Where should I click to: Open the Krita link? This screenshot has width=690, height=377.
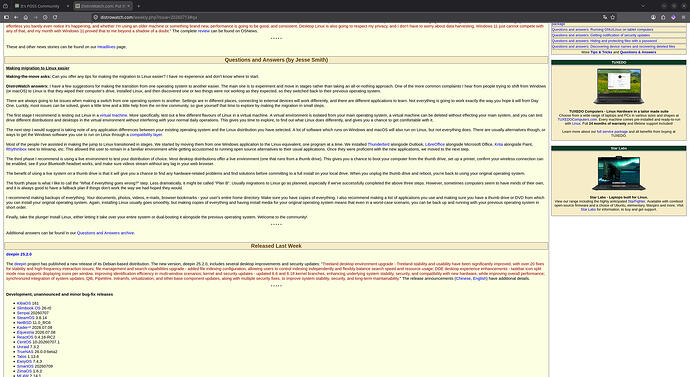pyautogui.click(x=499, y=144)
